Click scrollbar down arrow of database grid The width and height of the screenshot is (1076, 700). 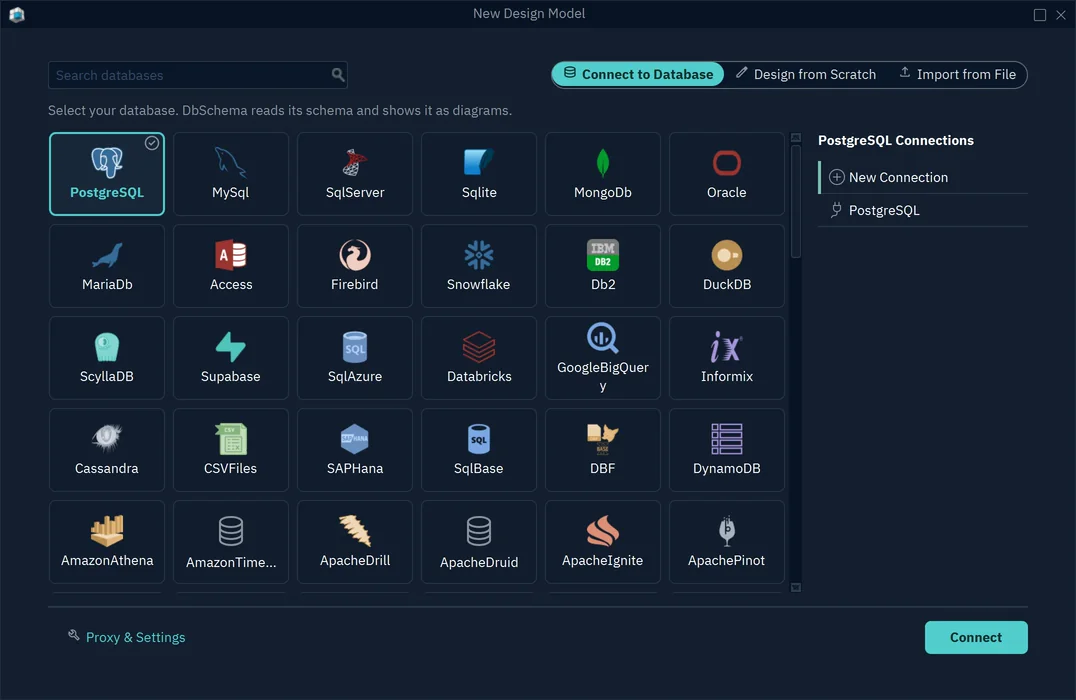coord(796,587)
